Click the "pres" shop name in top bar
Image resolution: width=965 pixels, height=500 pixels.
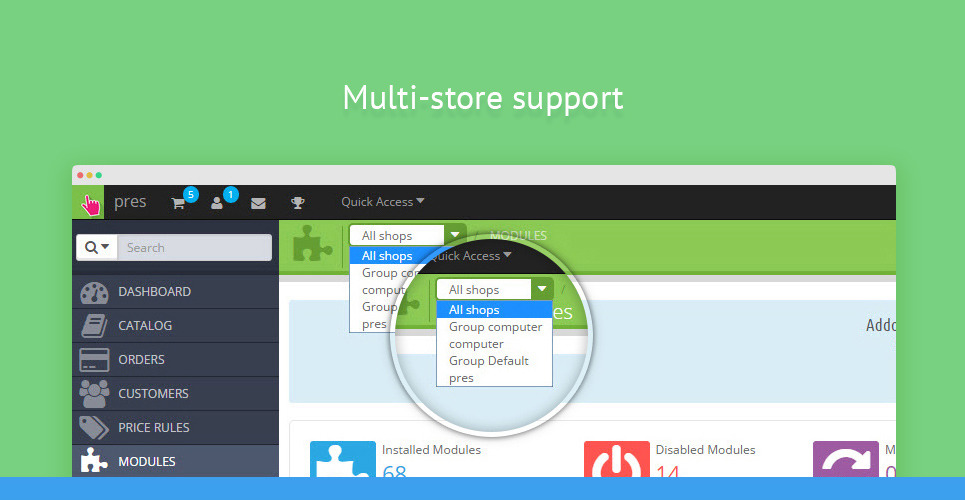pyautogui.click(x=130, y=202)
